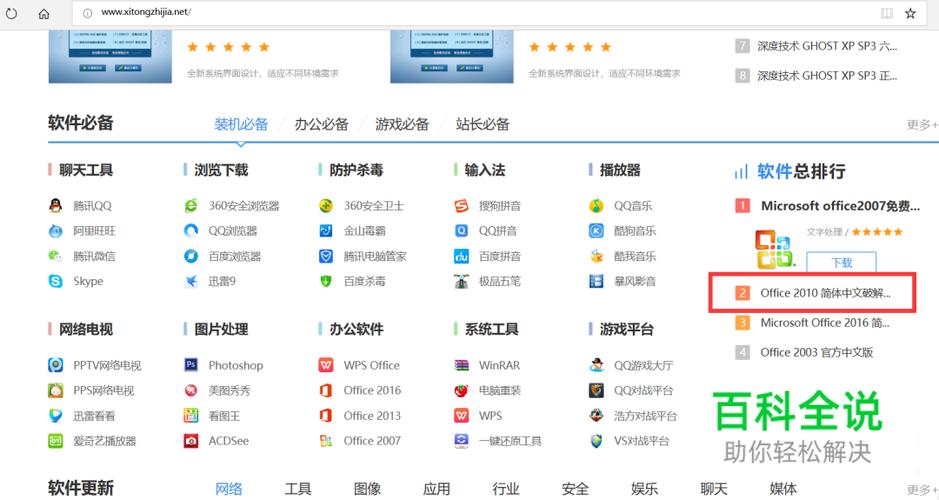Open the reading view icon in address bar
This screenshot has height=500, width=939.
887,13
